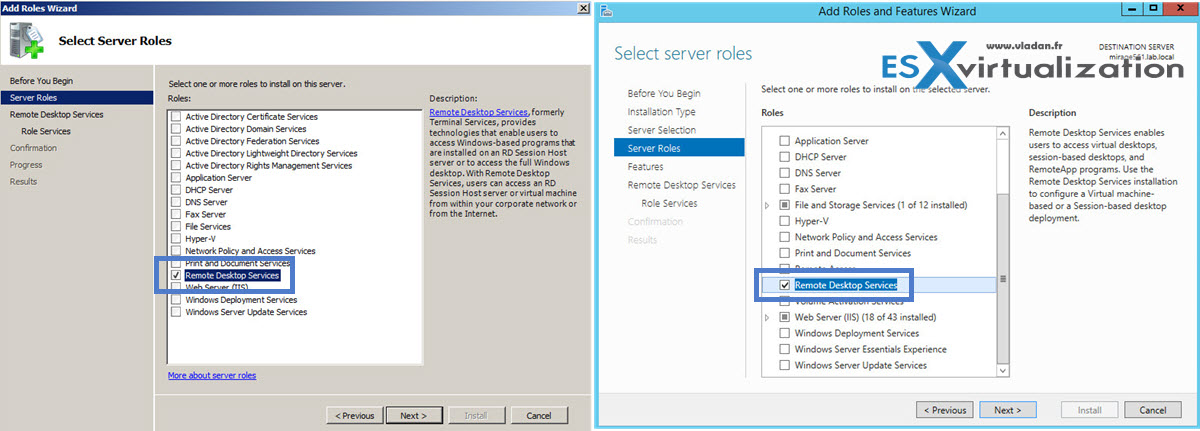Screen dimensions: 1200x431
Task: Click roles list scroll-up arrow
Action: (x=1003, y=133)
